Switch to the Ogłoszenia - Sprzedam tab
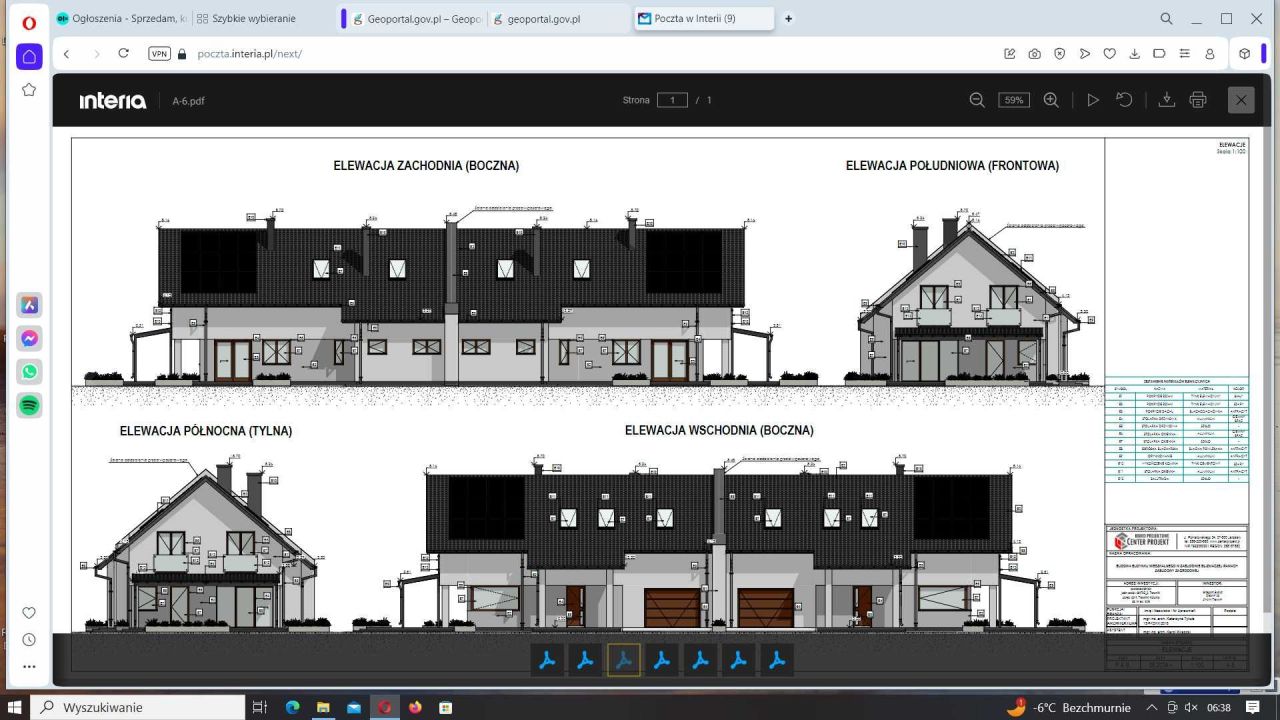1280x720 pixels. pos(120,19)
